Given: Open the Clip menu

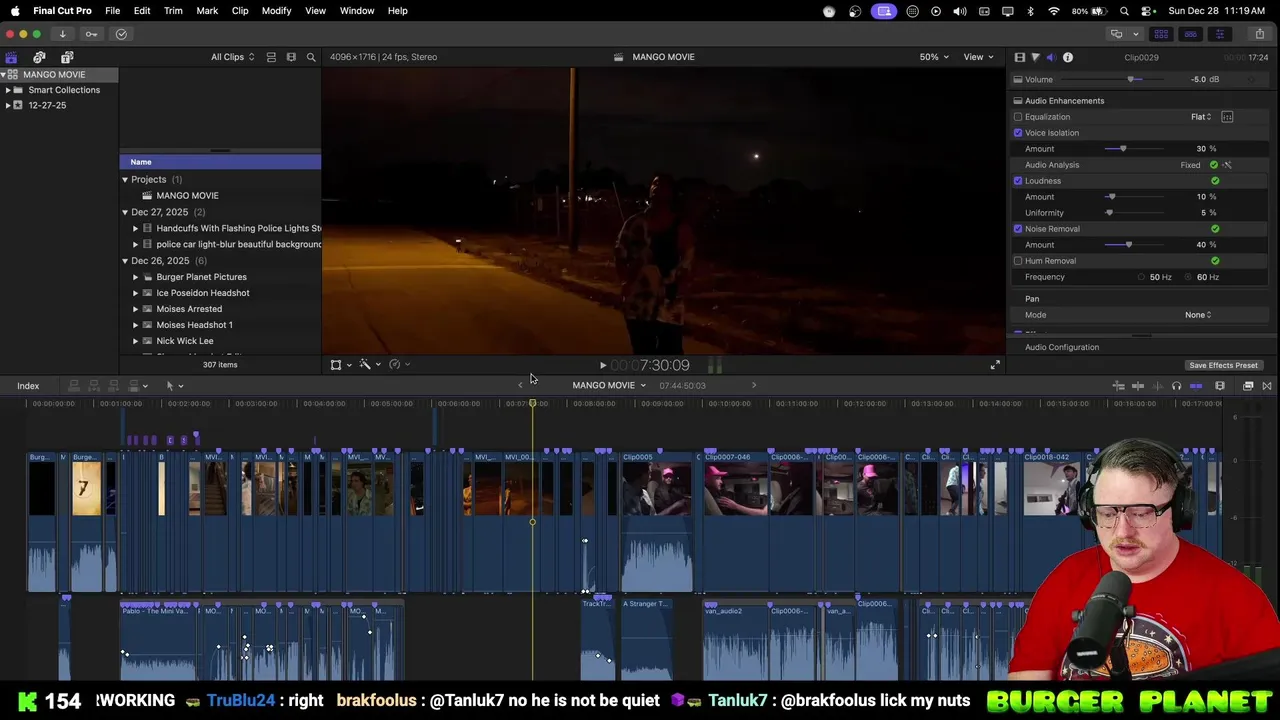Looking at the screenshot, I should pyautogui.click(x=240, y=11).
